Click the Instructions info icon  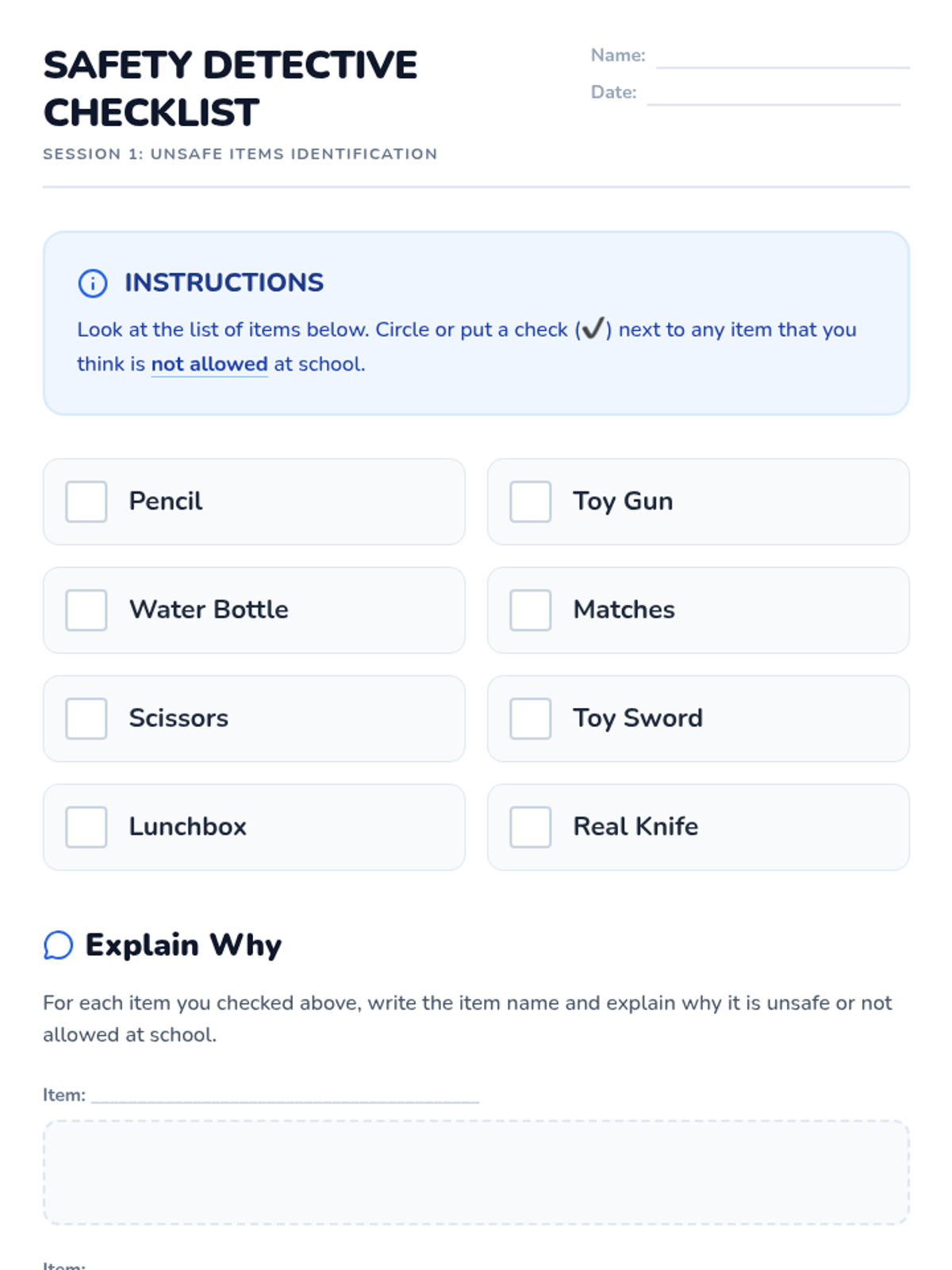(93, 283)
